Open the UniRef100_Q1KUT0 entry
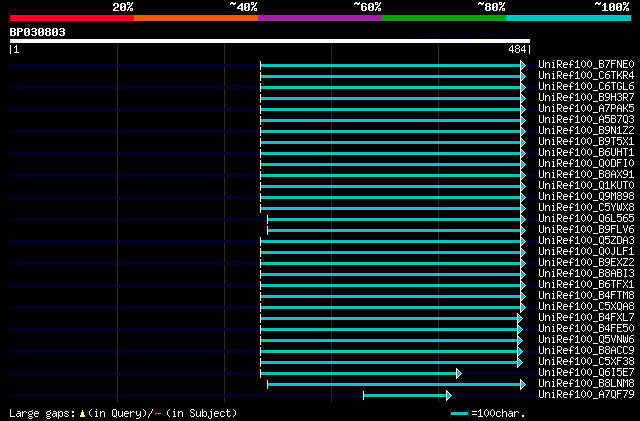Viewport: 640px width, 421px height. [586, 186]
